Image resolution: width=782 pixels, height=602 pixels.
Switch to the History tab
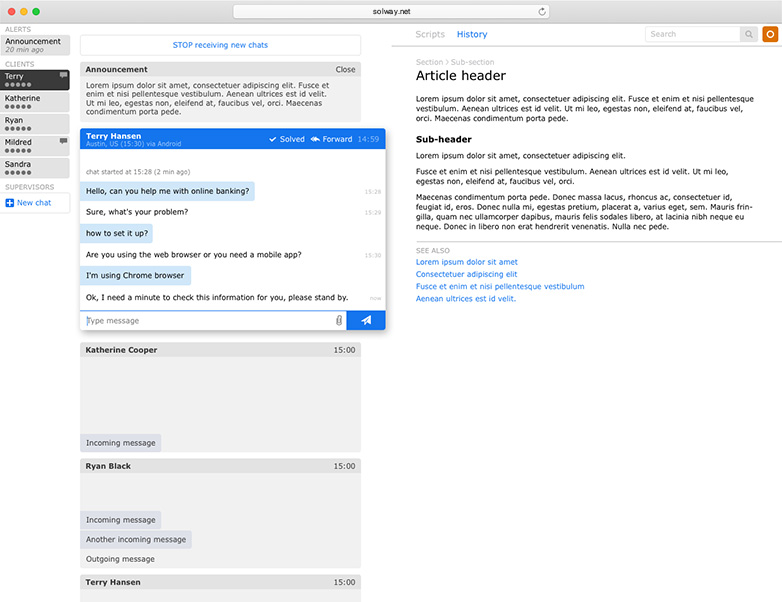[472, 34]
